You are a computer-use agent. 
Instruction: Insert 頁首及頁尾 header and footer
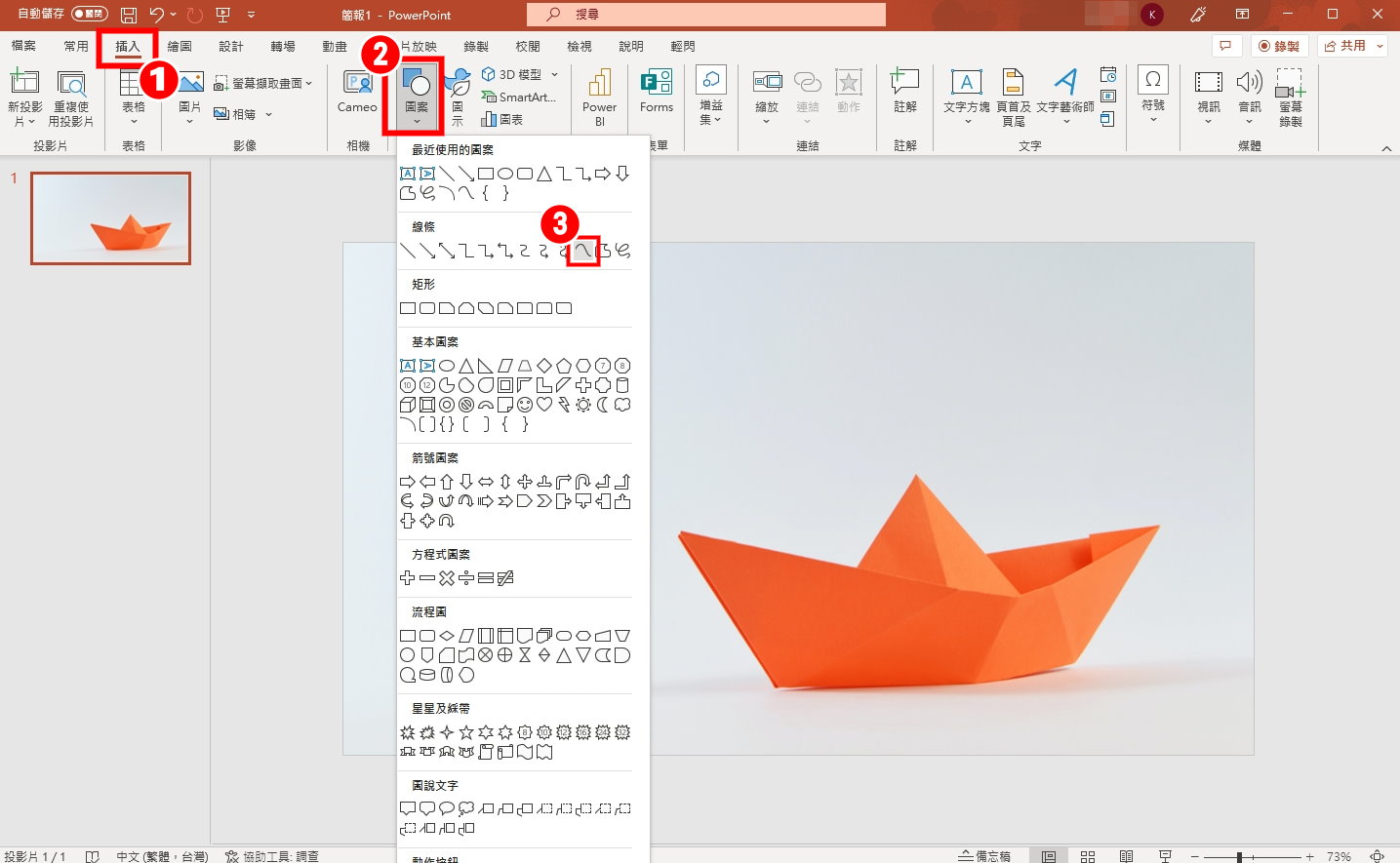[1014, 98]
